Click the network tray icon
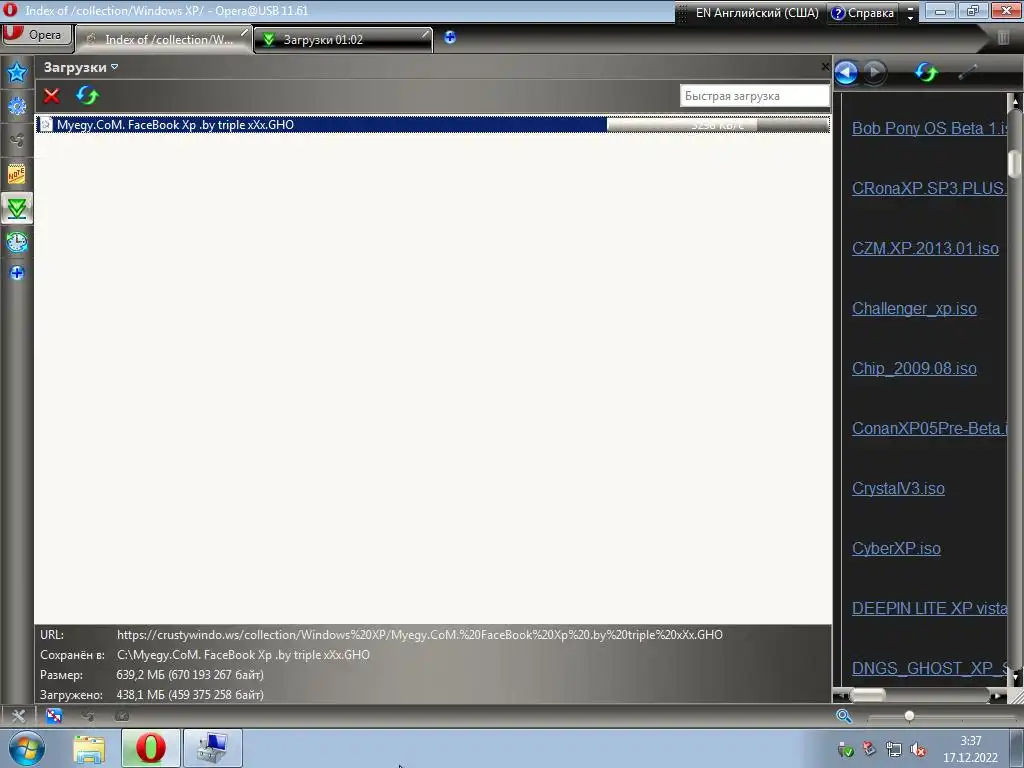 [893, 749]
